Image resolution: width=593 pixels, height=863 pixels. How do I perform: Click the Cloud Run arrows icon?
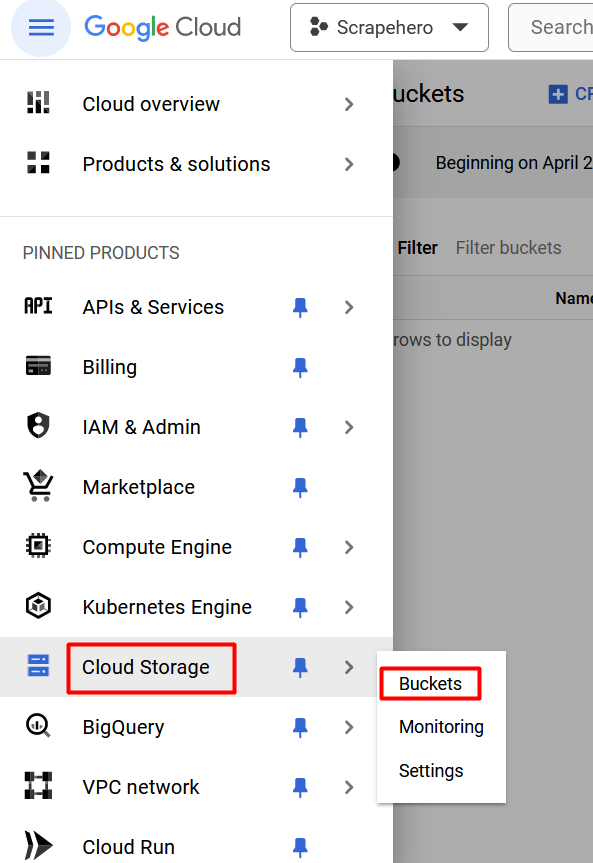click(38, 845)
